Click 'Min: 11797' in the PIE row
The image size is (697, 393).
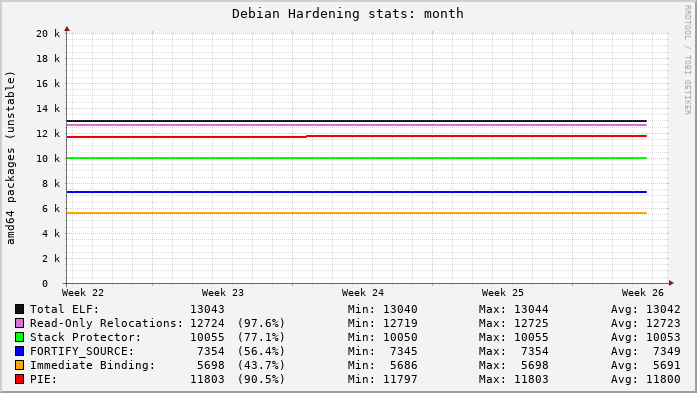click(383, 379)
